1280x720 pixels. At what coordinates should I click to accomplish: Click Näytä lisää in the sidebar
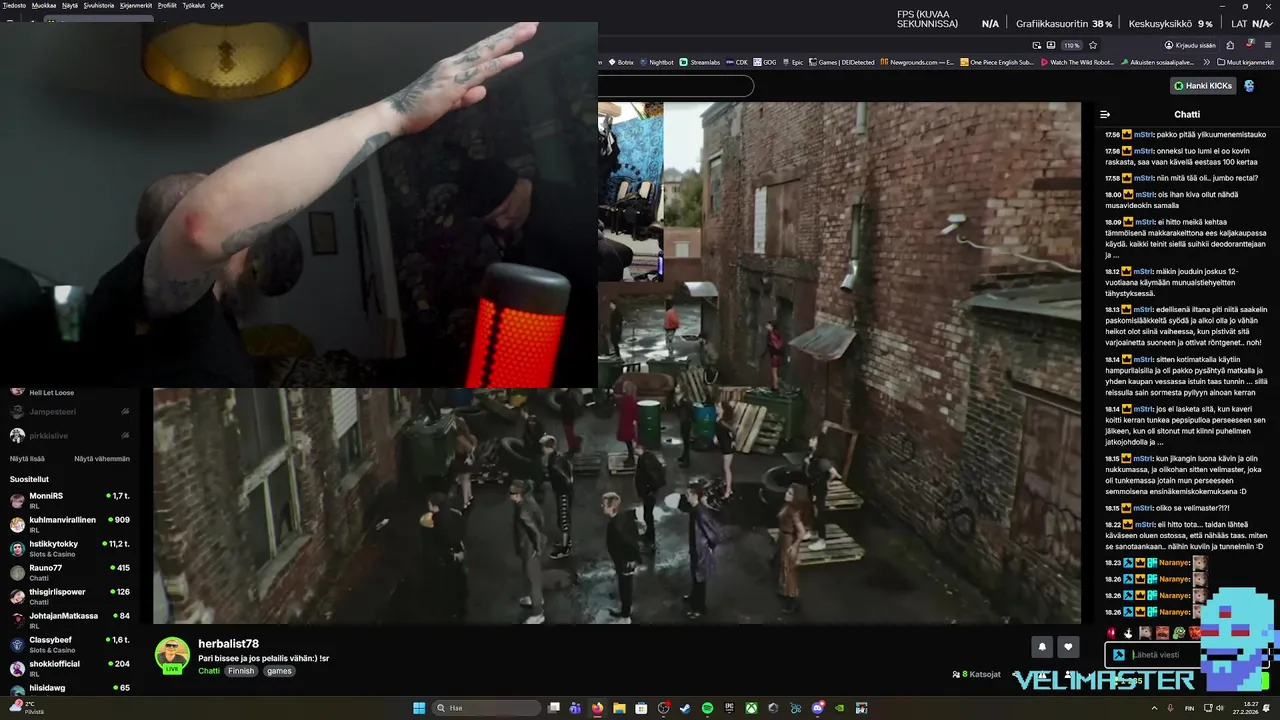tap(27, 458)
